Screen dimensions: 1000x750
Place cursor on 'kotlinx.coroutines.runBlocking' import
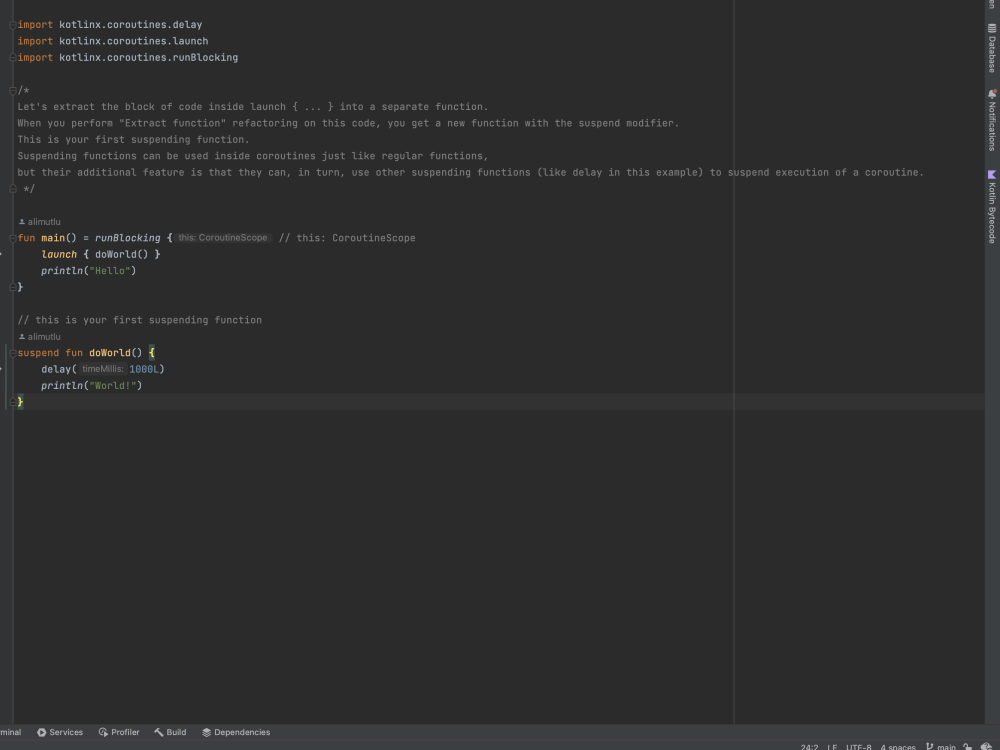[x=149, y=57]
